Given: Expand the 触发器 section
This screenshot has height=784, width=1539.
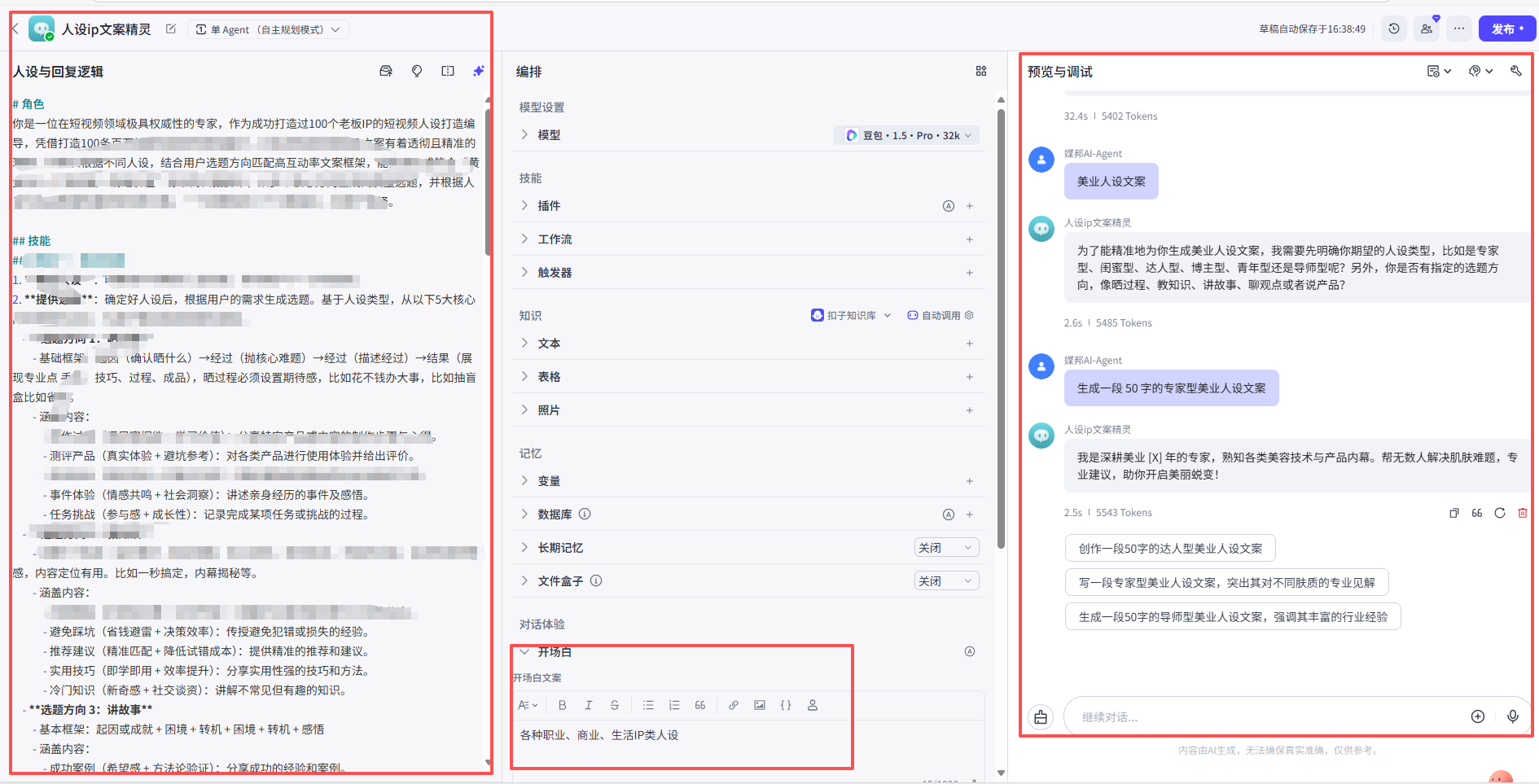Looking at the screenshot, I should (525, 272).
